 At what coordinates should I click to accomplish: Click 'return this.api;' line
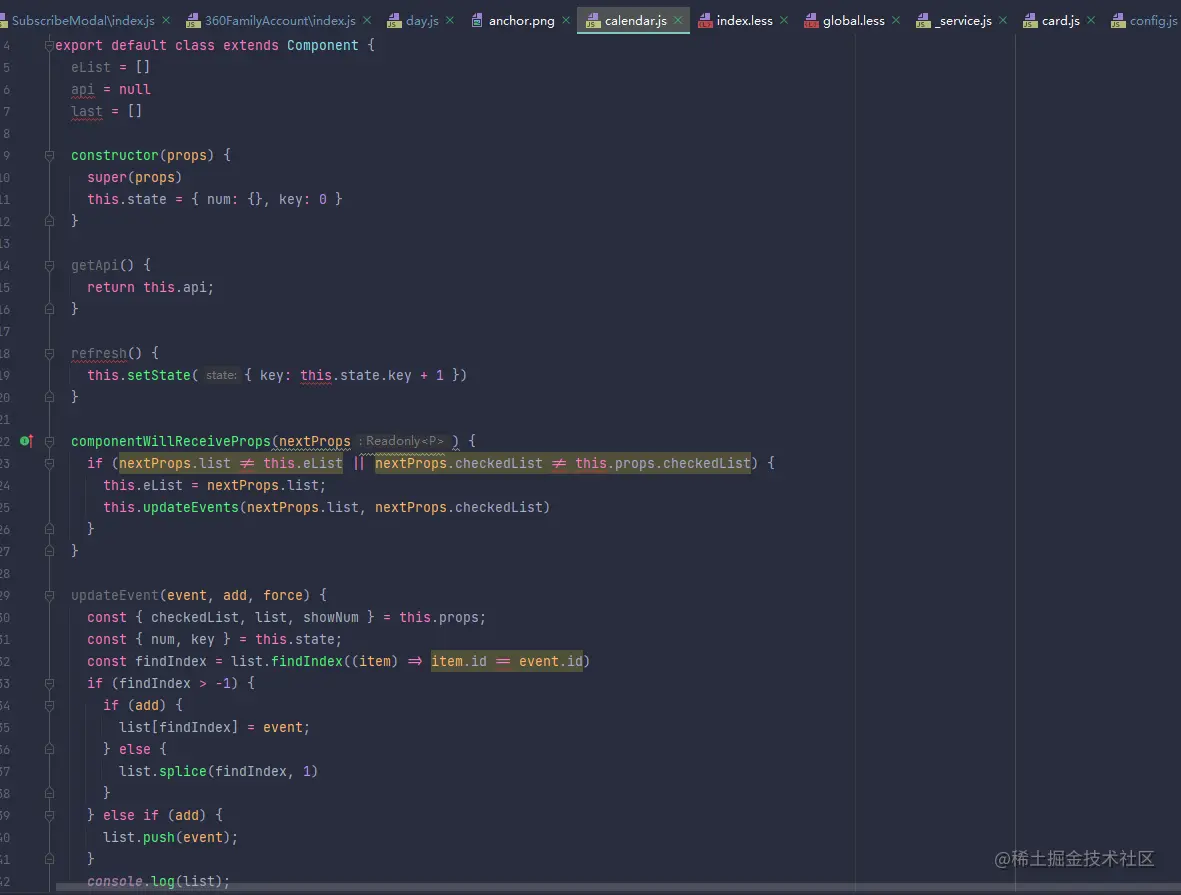[x=150, y=287]
